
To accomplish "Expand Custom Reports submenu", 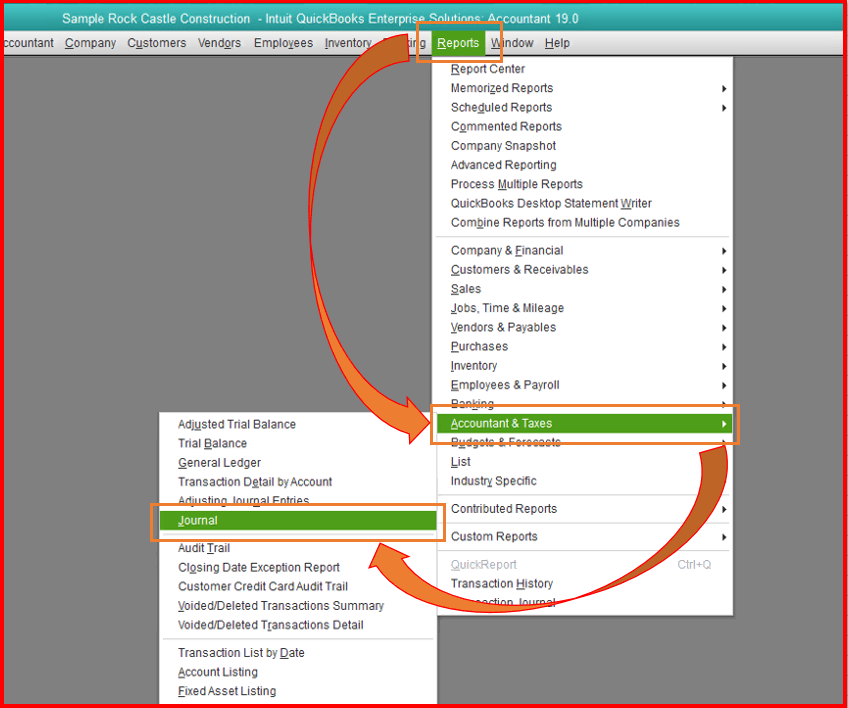I will click(x=584, y=537).
